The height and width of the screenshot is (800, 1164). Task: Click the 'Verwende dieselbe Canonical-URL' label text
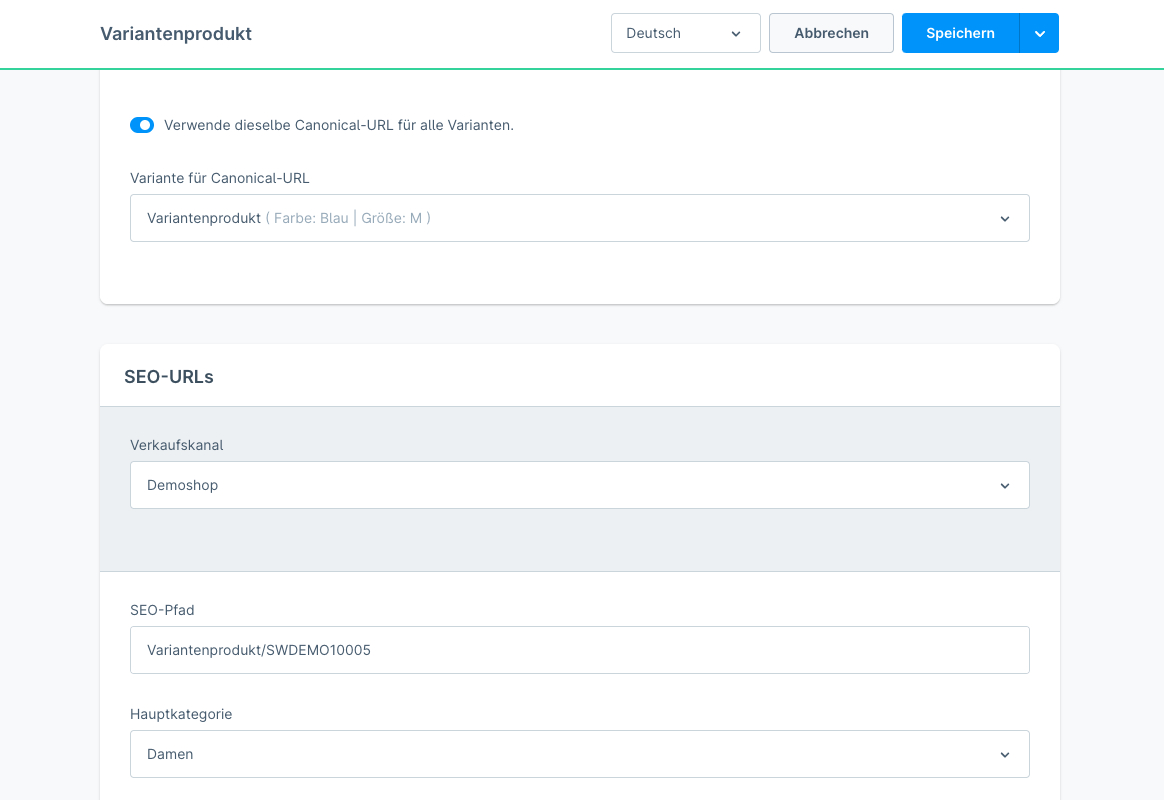338,125
